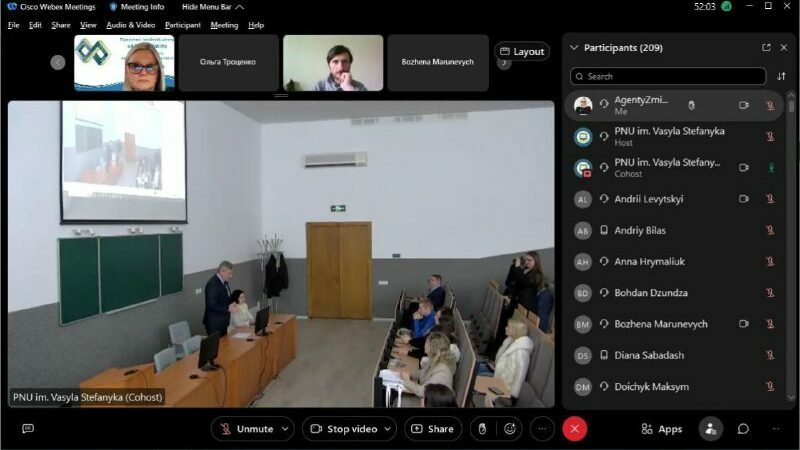Click the participants Search field
Image resolution: width=800 pixels, height=450 pixels.
click(x=668, y=76)
